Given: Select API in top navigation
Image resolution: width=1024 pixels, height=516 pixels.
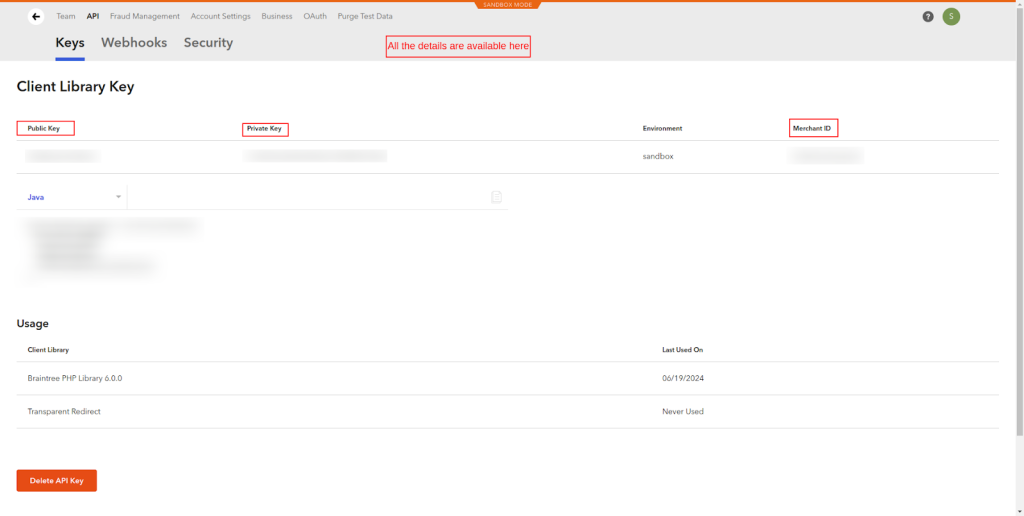Looking at the screenshot, I should tap(93, 17).
